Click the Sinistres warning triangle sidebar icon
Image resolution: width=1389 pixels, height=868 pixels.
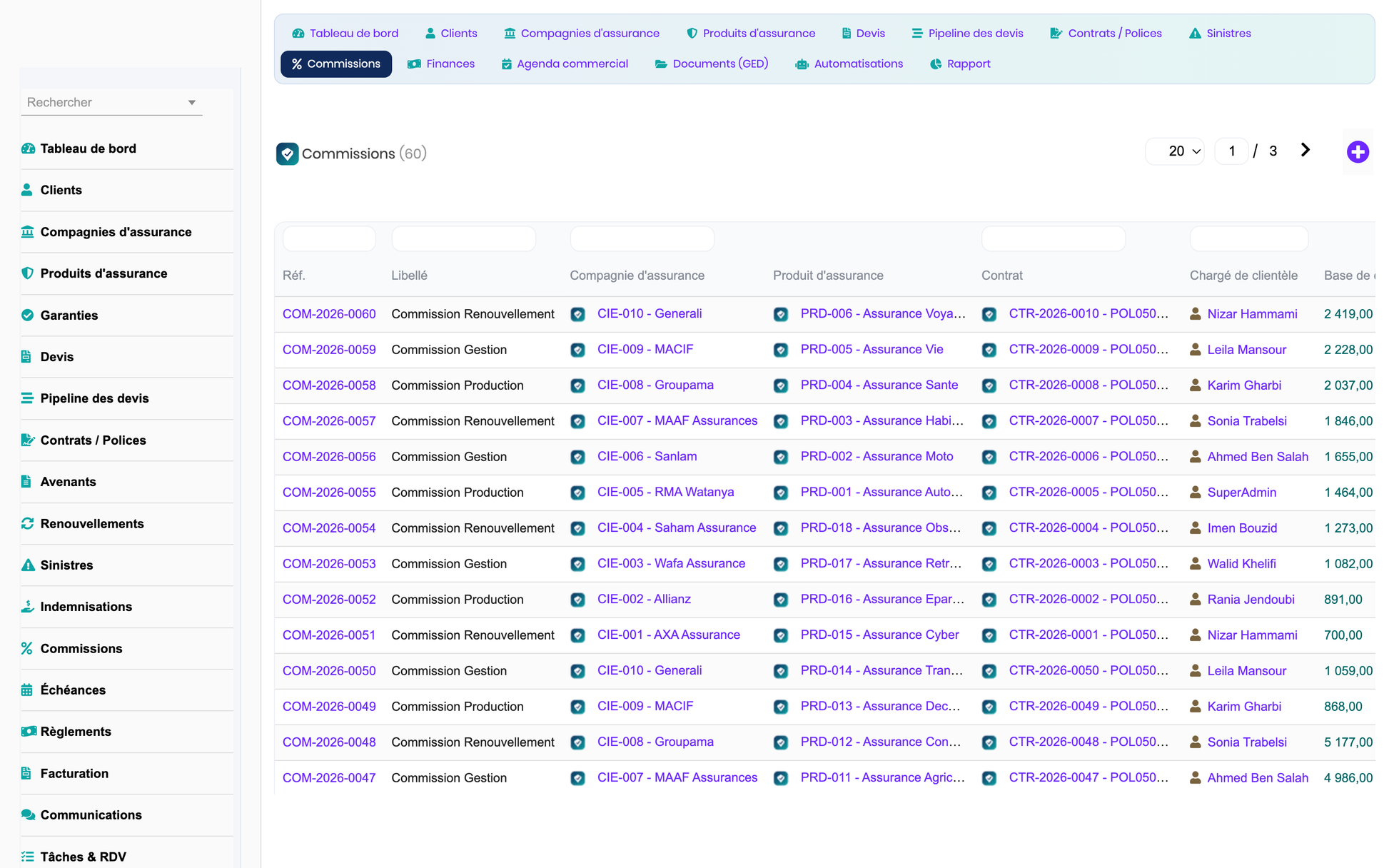(28, 565)
